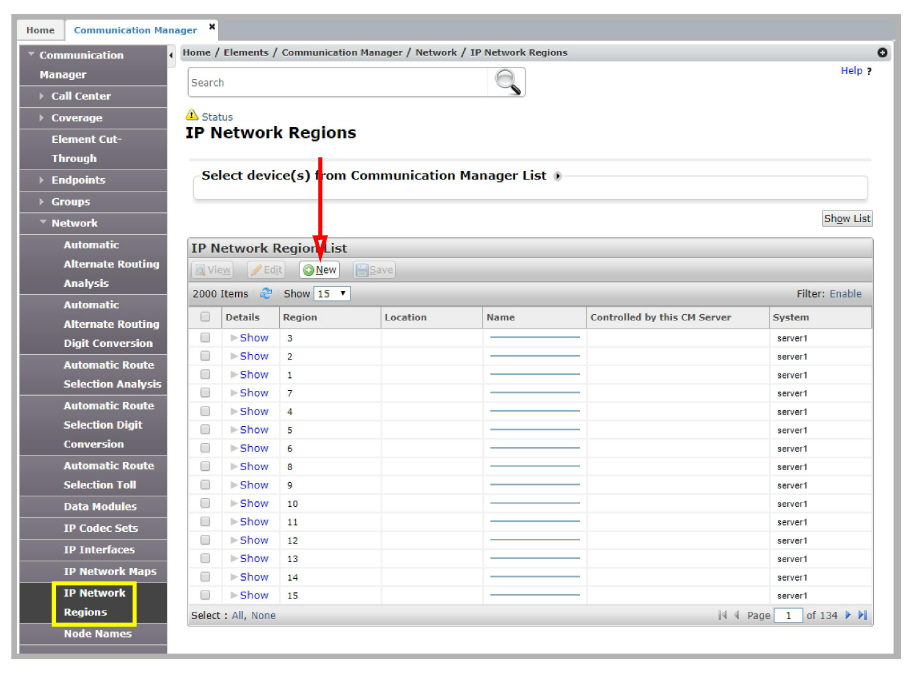
Task: Click the search magnifying glass icon
Action: click(506, 83)
